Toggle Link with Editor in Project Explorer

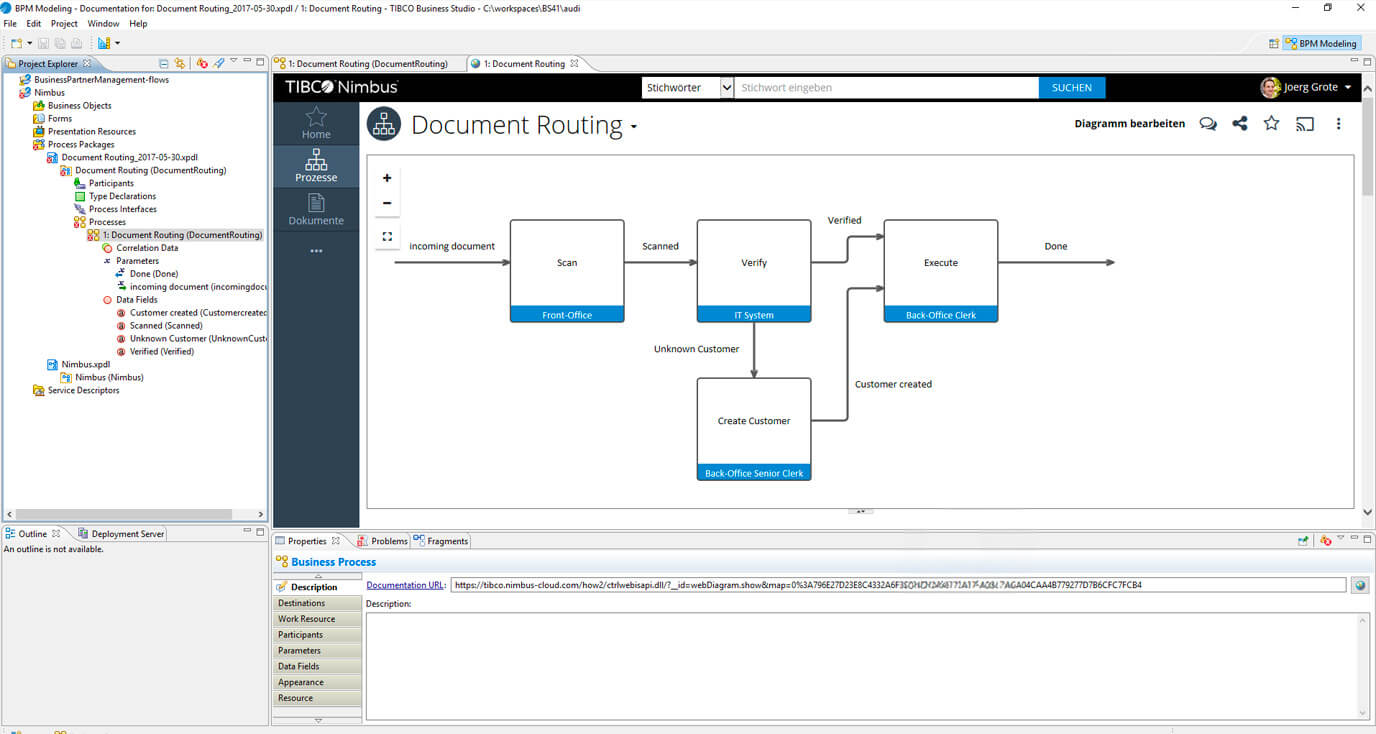pos(180,63)
